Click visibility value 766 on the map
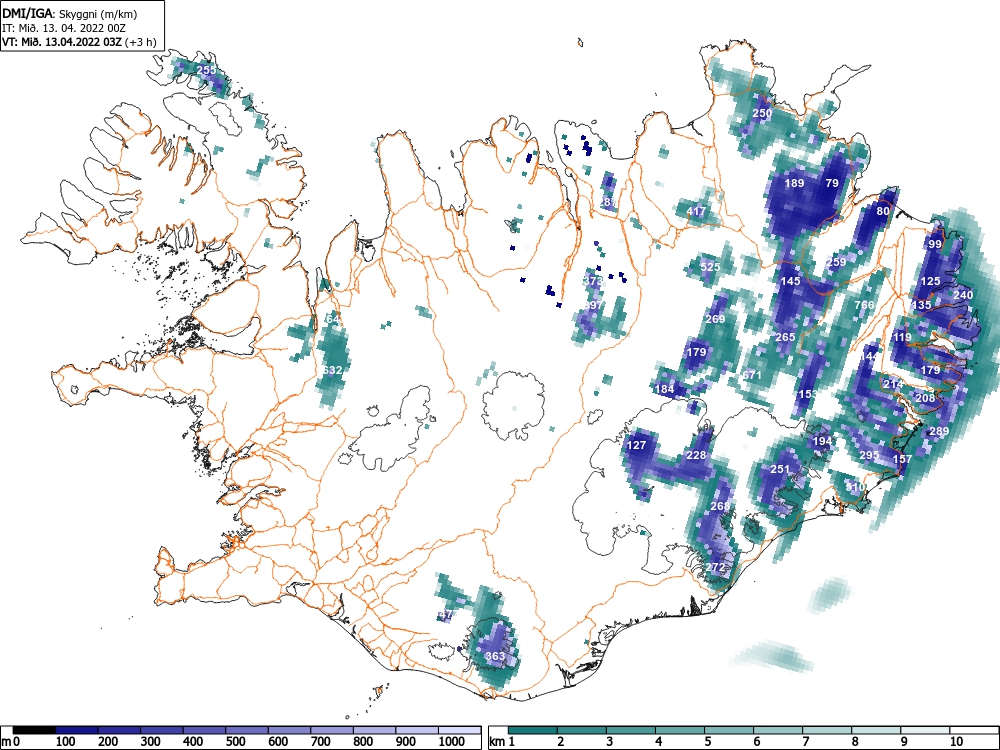 (x=864, y=305)
